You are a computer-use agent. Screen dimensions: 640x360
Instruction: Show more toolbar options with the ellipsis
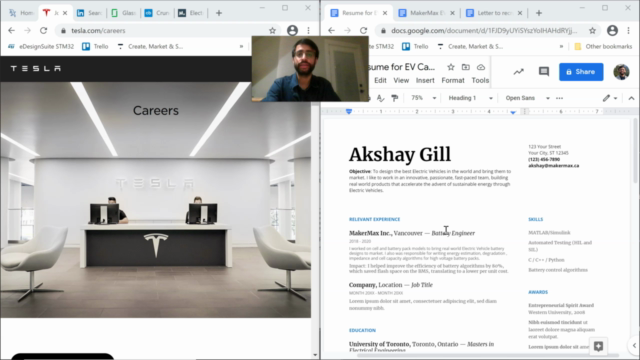click(x=559, y=98)
